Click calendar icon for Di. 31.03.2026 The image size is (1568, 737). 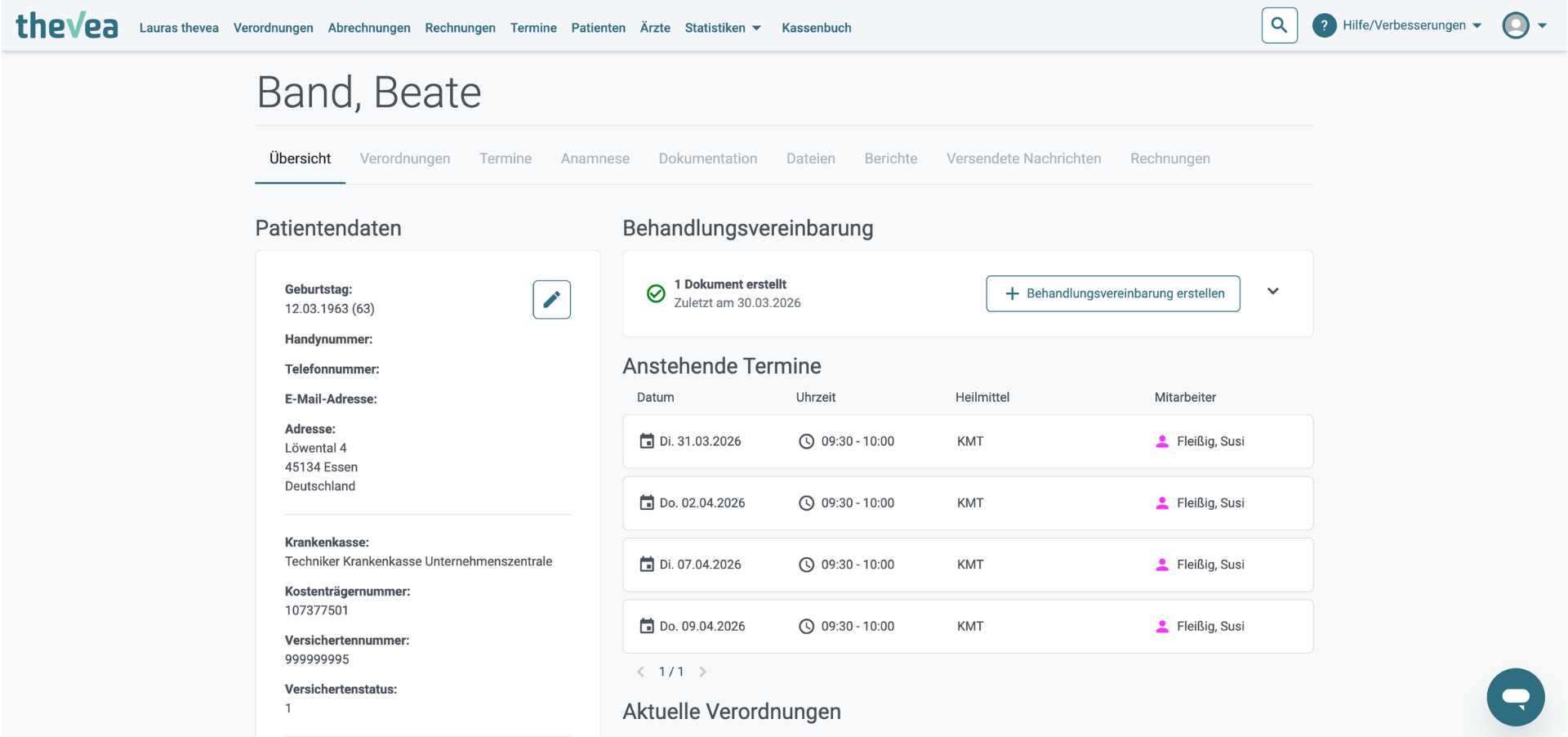tap(646, 441)
